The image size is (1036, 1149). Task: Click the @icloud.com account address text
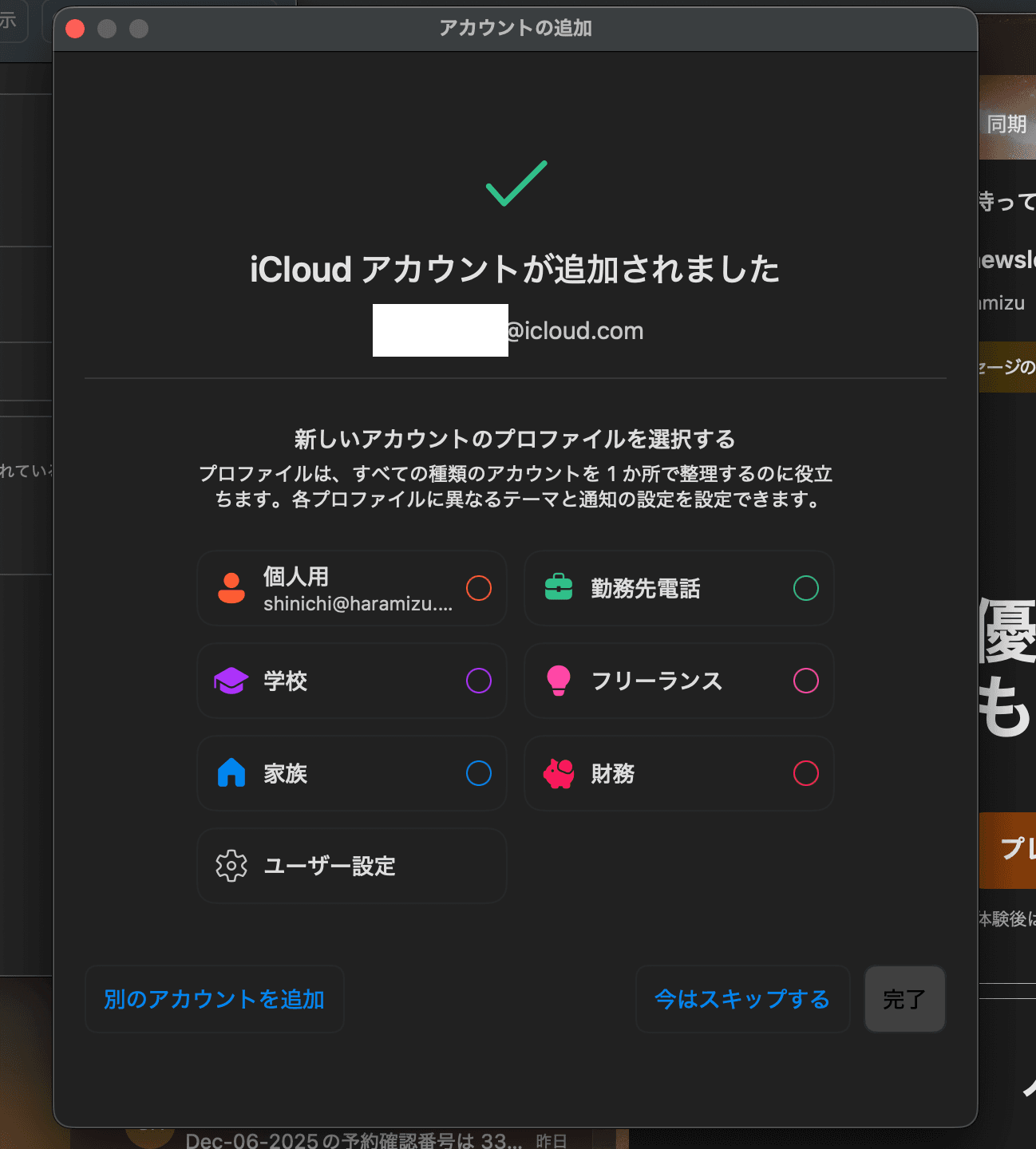[575, 330]
